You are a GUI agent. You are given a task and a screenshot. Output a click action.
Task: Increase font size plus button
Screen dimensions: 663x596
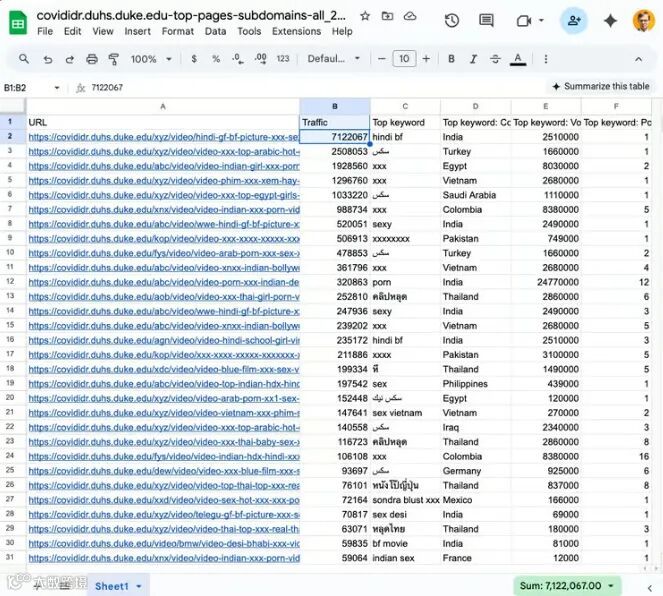coord(426,59)
